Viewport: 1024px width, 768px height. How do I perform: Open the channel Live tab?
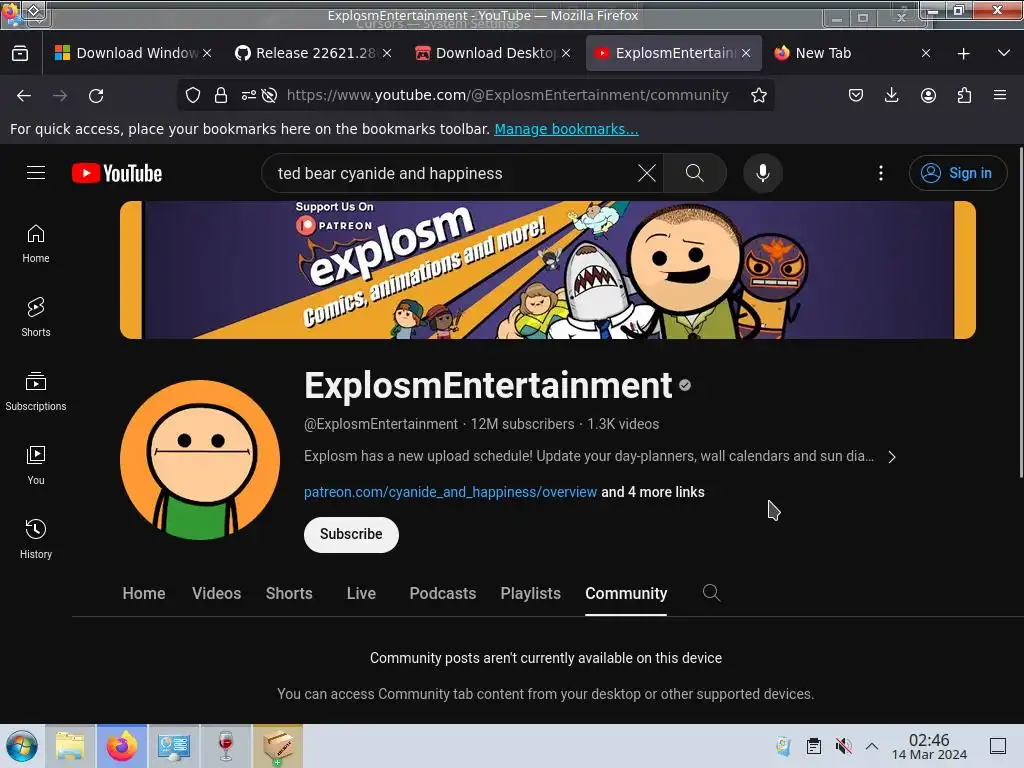click(x=361, y=594)
